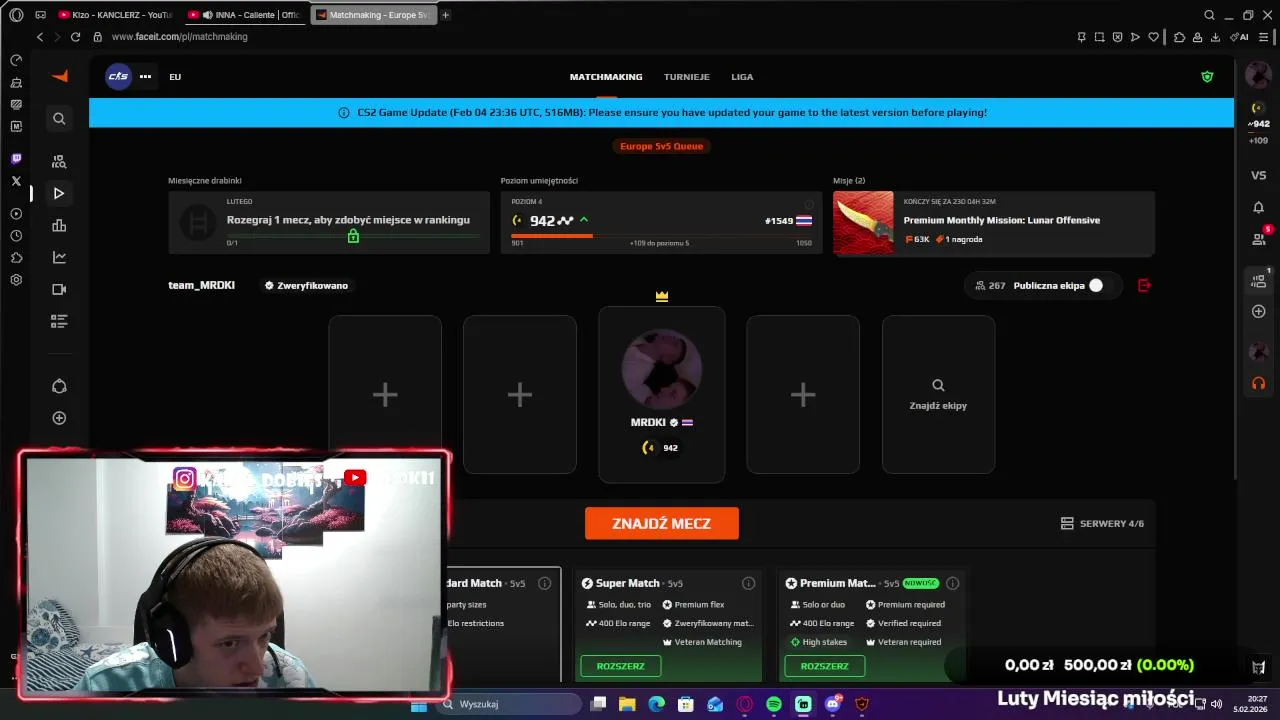This screenshot has width=1280, height=720.
Task: Open Opera sidebar settings gear icon
Action: click(16, 280)
